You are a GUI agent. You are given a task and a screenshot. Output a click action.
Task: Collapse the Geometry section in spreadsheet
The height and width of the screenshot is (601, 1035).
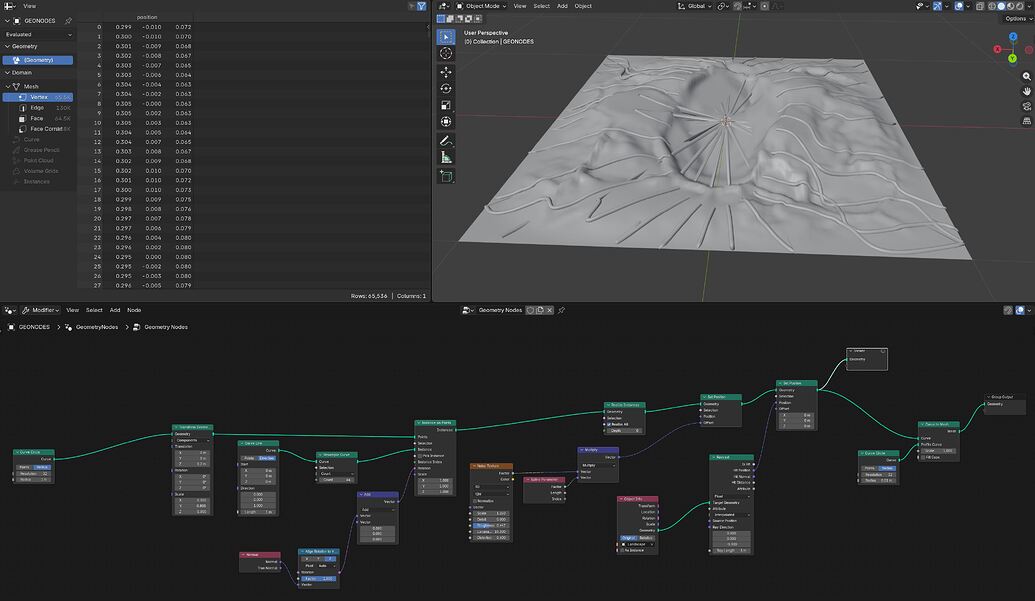click(x=7, y=46)
